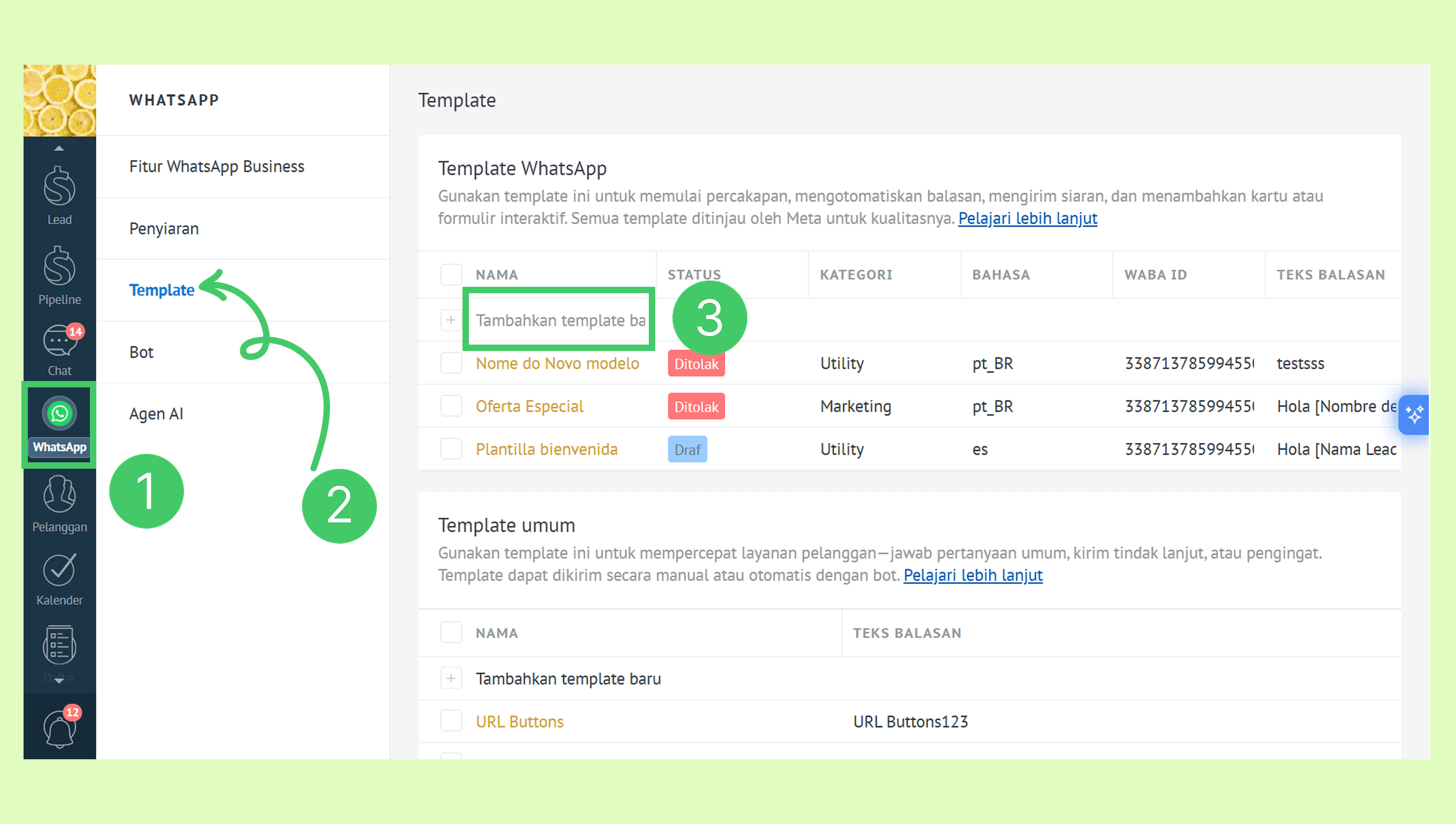Open the URL Buttons template
This screenshot has height=824, width=1456.
(520, 722)
